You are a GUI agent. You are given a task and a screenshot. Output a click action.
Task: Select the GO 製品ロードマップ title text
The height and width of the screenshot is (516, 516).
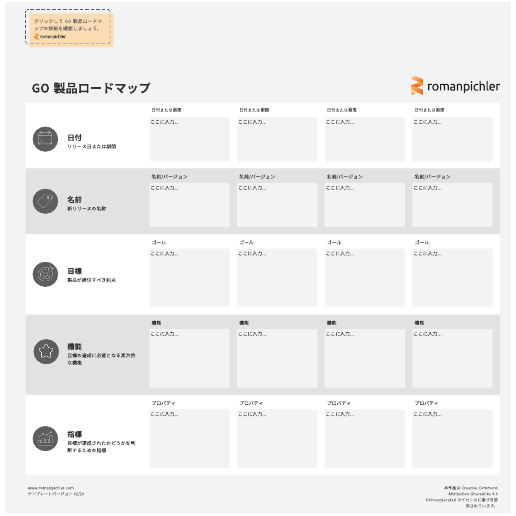pyautogui.click(x=91, y=88)
